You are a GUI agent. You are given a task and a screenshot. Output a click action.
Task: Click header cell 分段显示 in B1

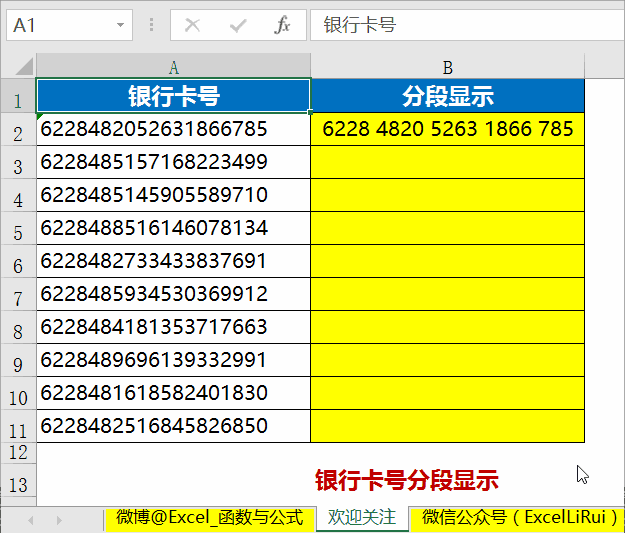pos(448,96)
